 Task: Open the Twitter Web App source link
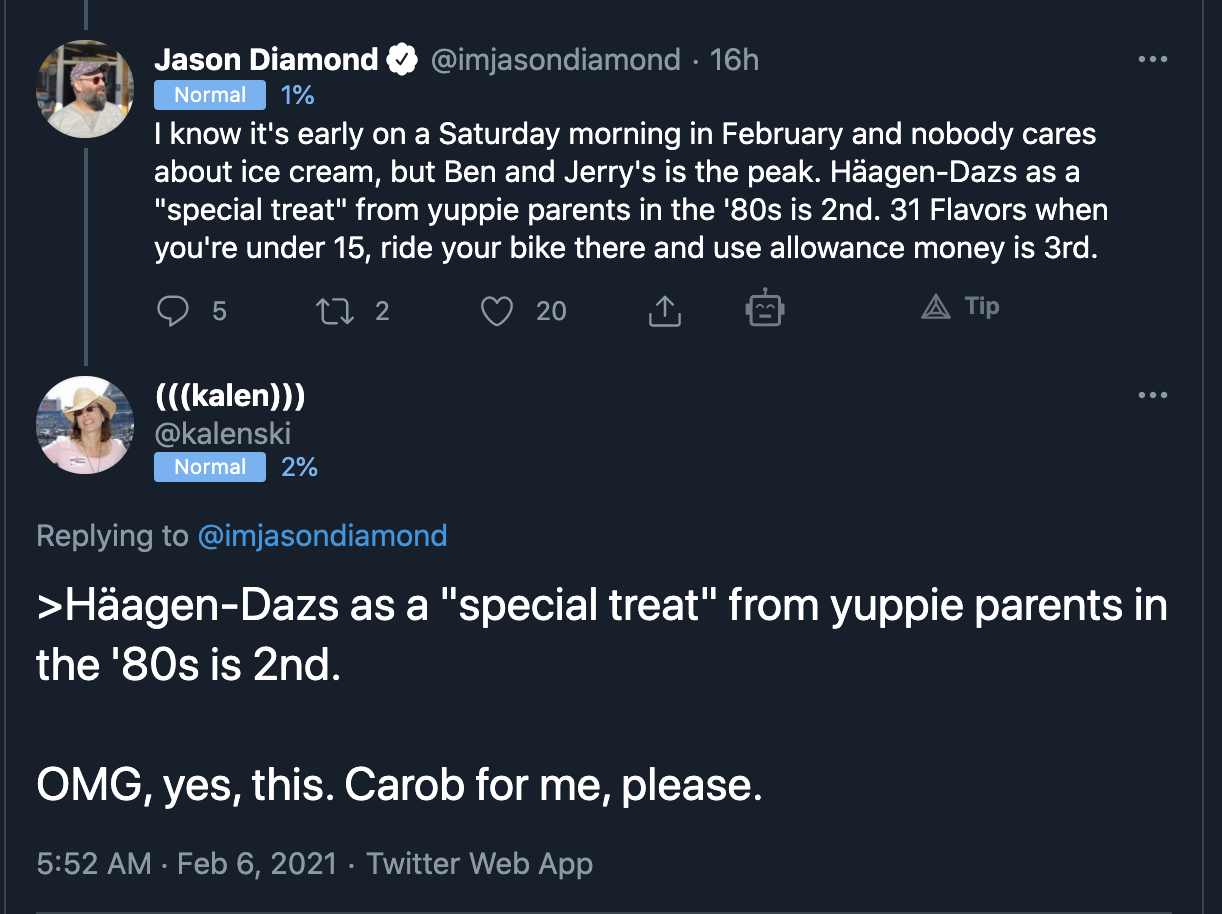pyautogui.click(x=480, y=864)
